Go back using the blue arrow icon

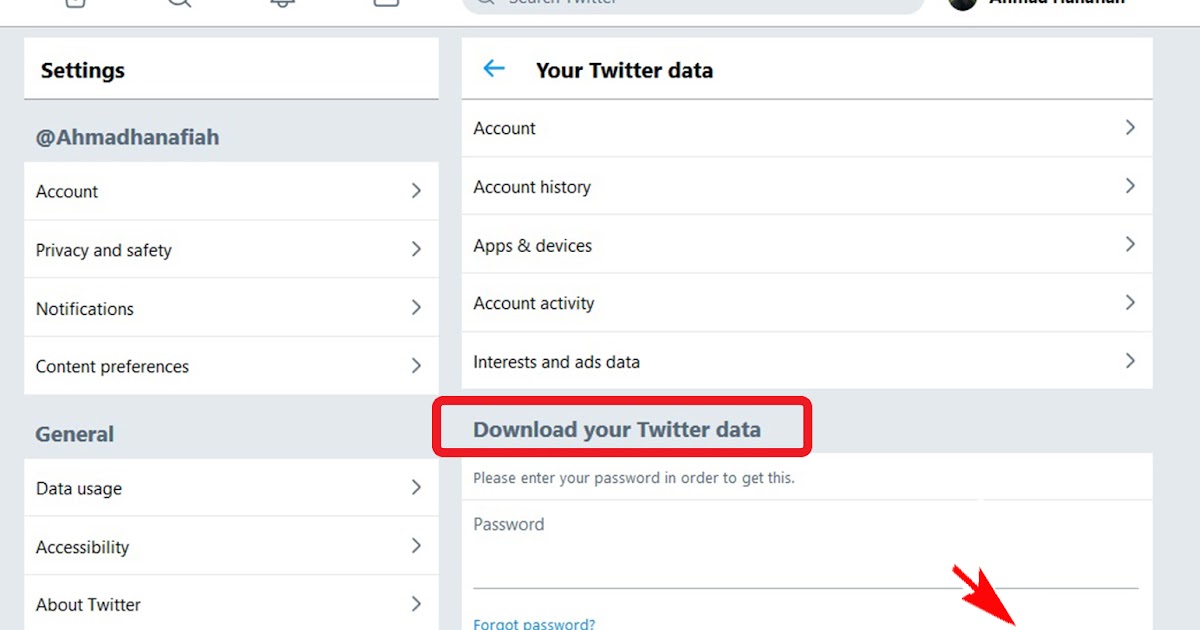[x=494, y=69]
